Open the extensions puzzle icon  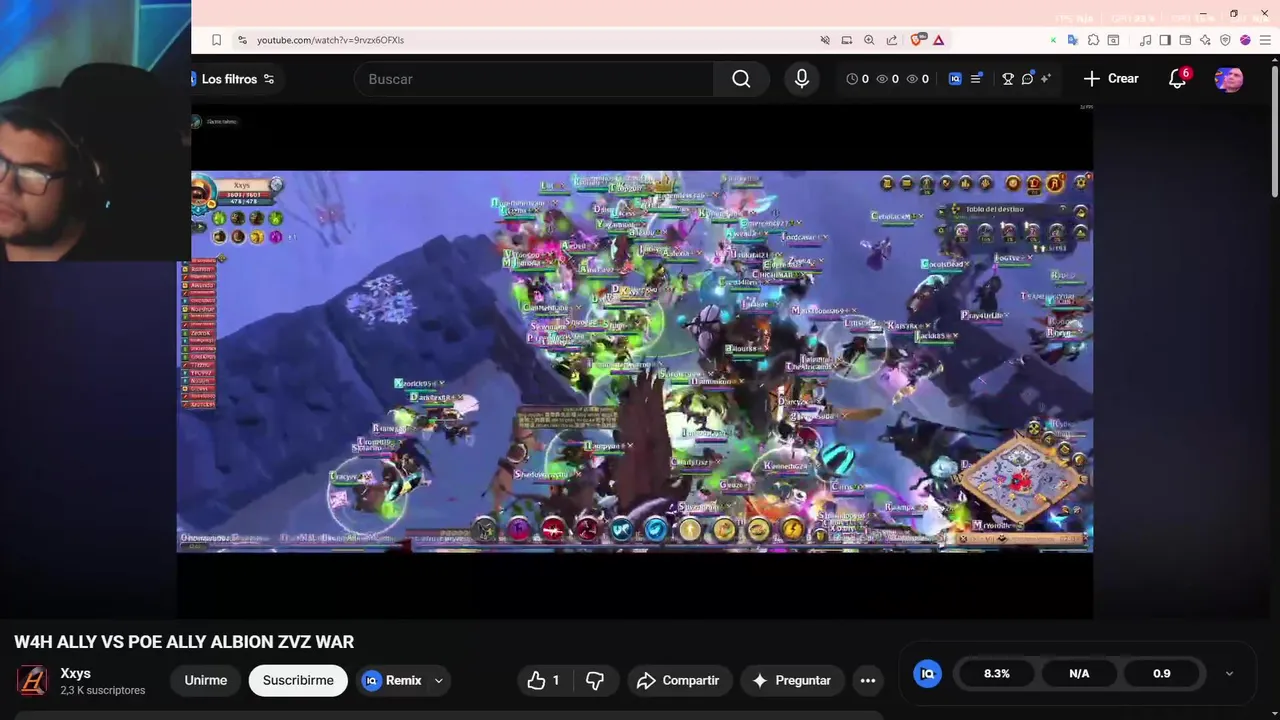1093,40
